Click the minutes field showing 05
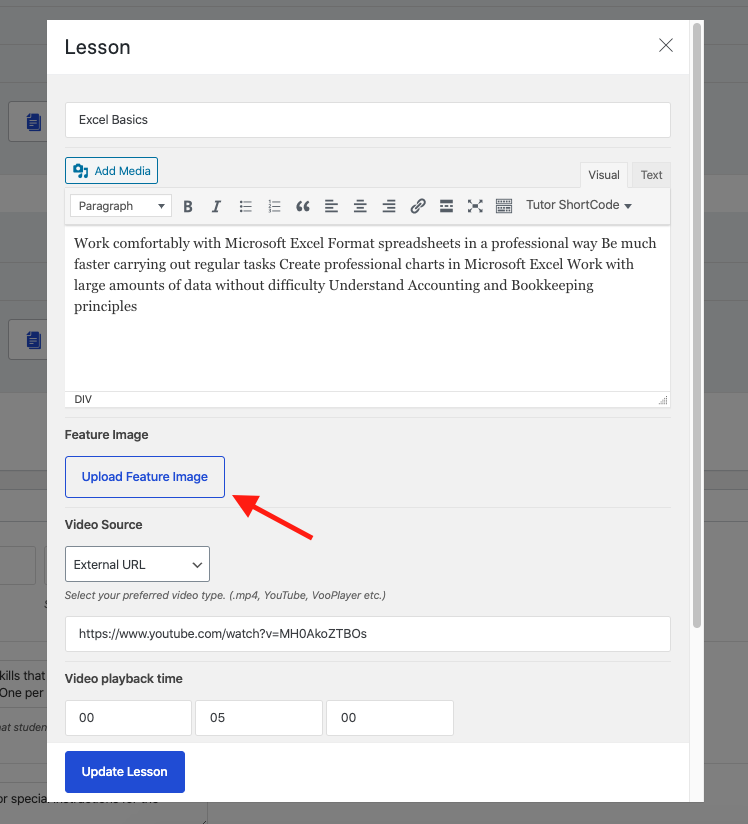 pyautogui.click(x=259, y=718)
